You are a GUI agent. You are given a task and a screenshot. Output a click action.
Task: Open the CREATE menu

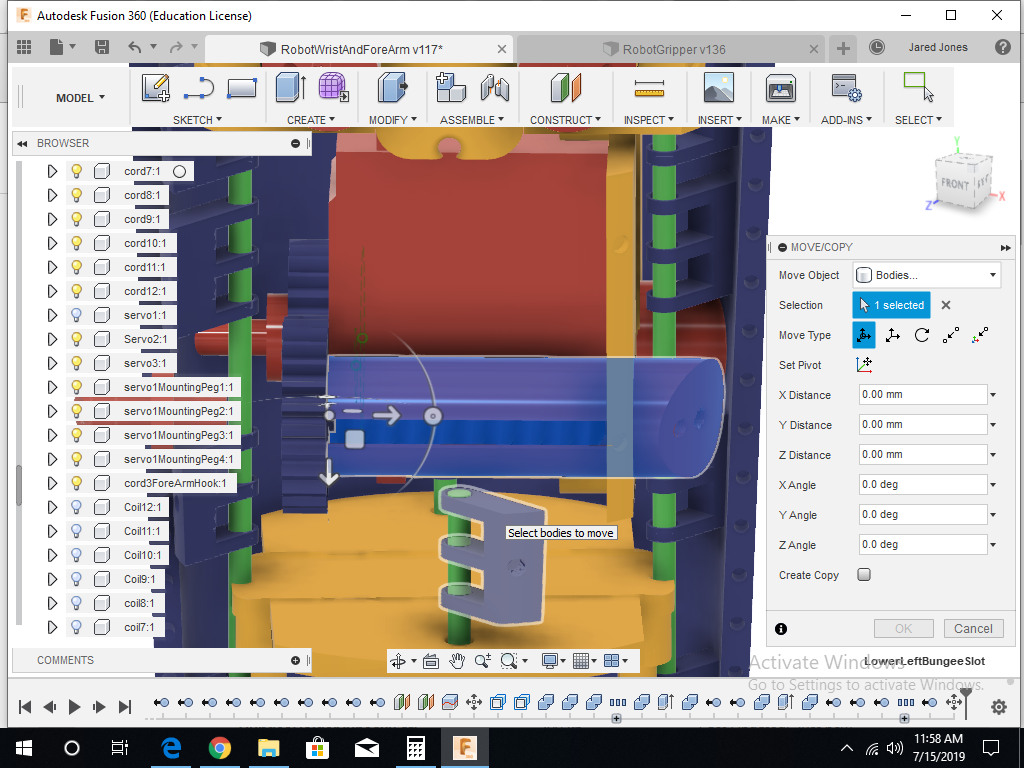pyautogui.click(x=311, y=120)
